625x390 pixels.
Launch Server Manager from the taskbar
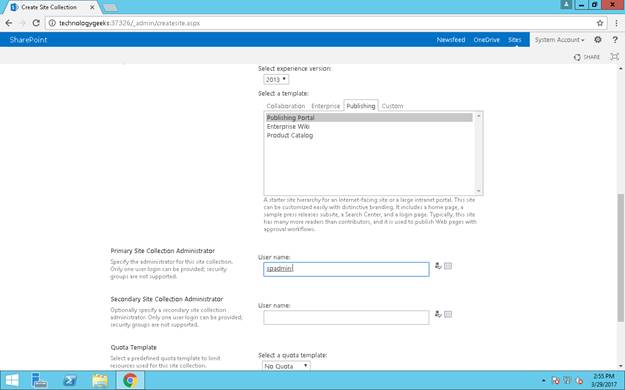click(x=40, y=380)
